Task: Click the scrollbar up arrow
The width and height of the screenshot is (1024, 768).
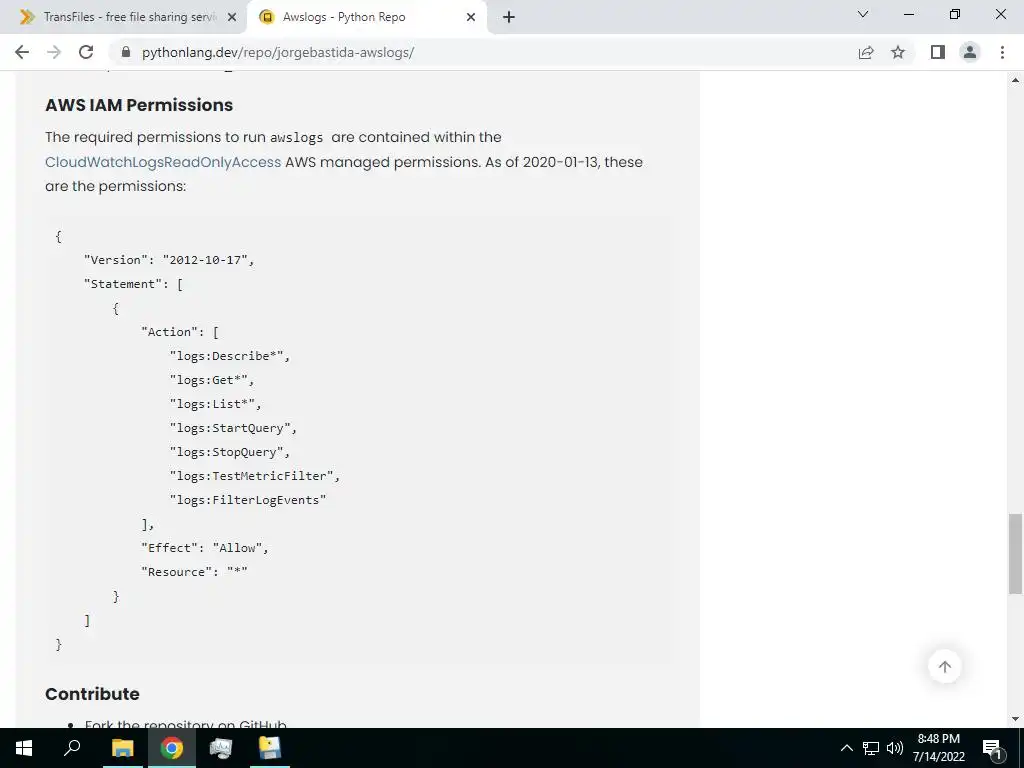Action: [x=1015, y=80]
